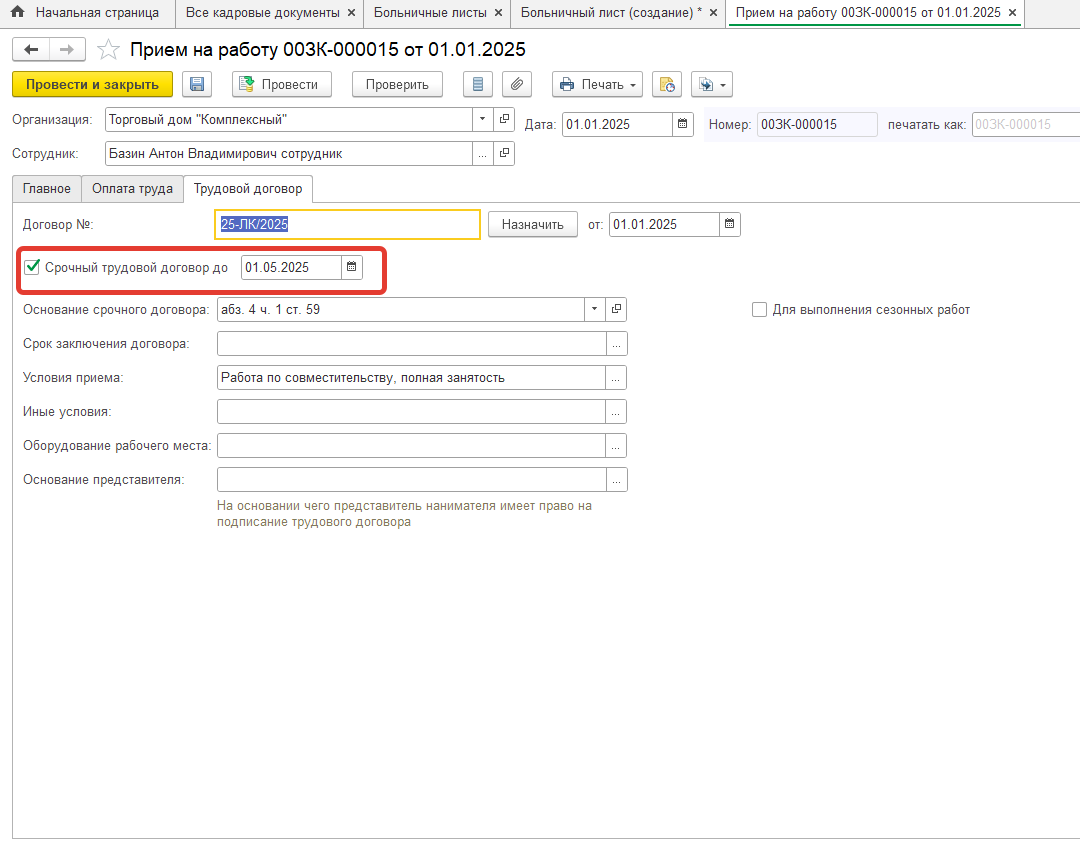
Task: Expand Основание срочного договора dropdown
Action: pyautogui.click(x=596, y=310)
